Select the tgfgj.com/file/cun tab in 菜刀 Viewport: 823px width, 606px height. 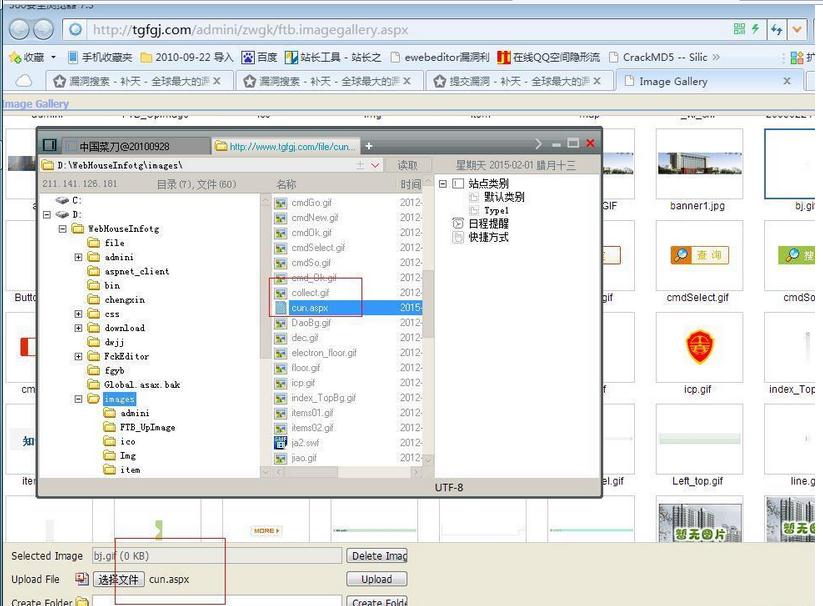pos(287,146)
